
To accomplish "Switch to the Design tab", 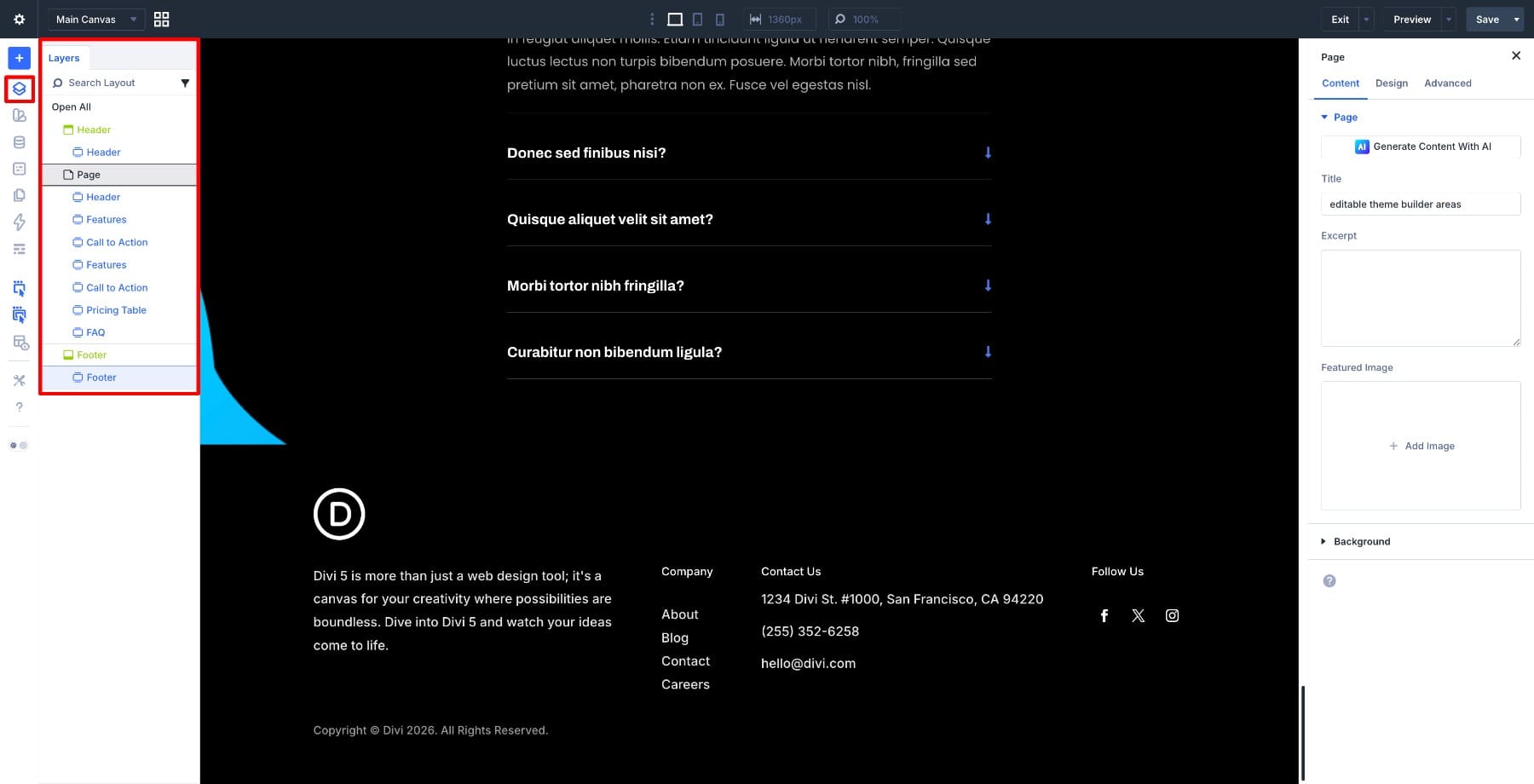I will tap(1392, 83).
